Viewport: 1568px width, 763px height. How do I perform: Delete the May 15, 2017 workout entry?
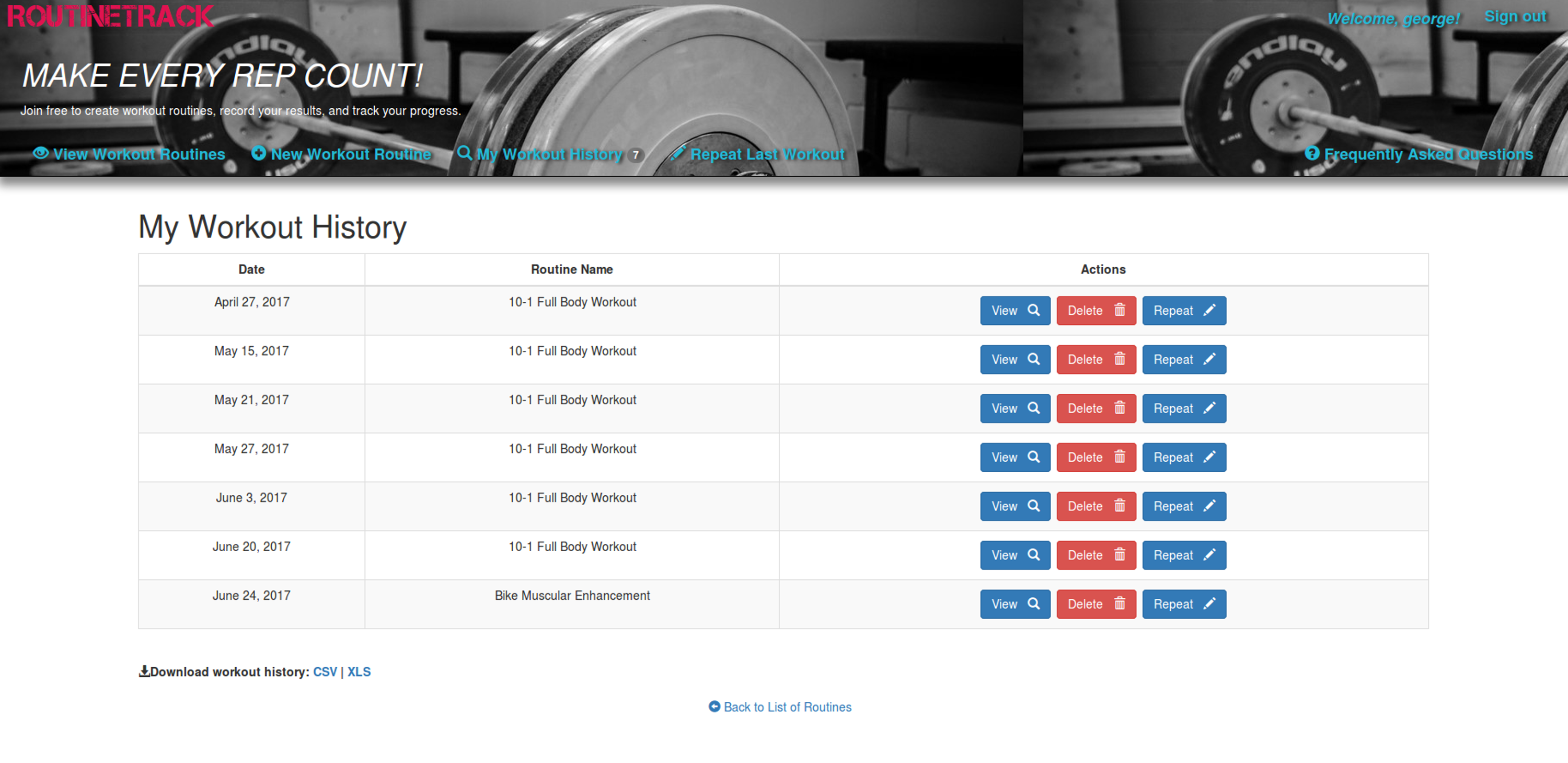(1096, 359)
